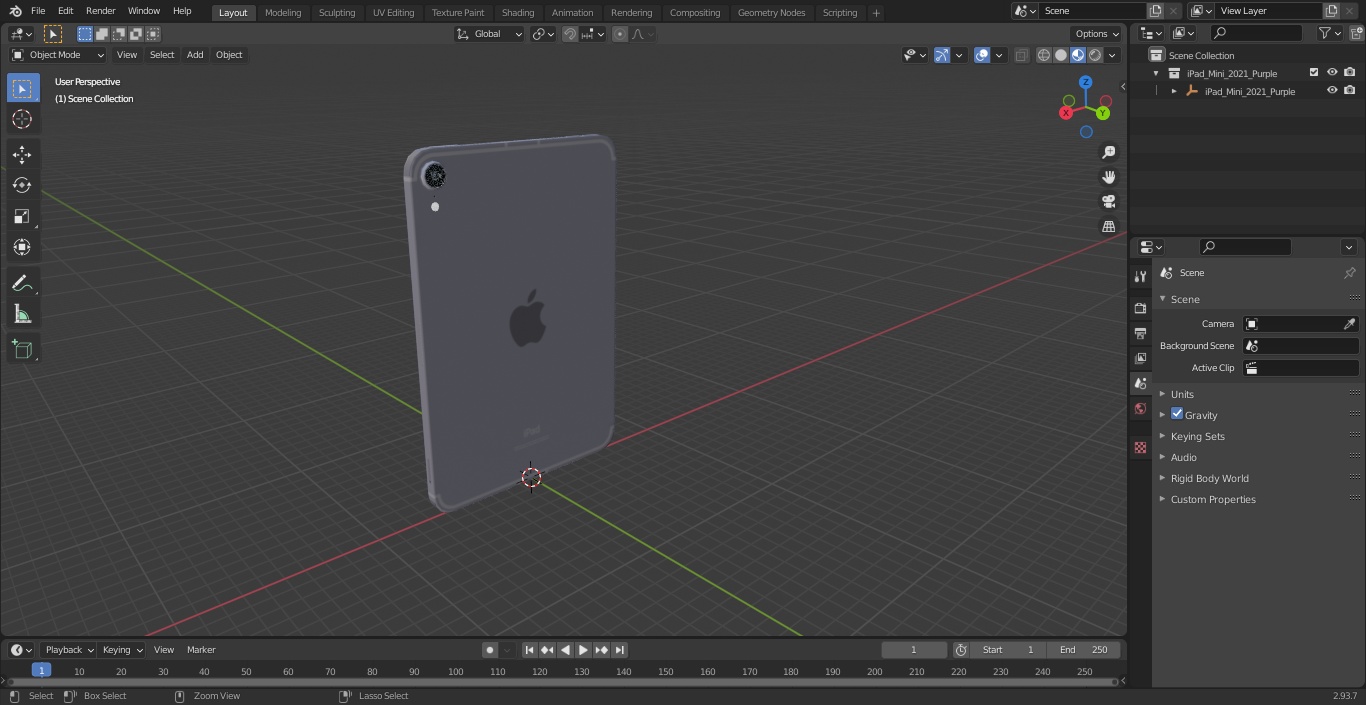This screenshot has width=1366, height=705.
Task: Toggle camera view with camera icon
Action: [1108, 201]
